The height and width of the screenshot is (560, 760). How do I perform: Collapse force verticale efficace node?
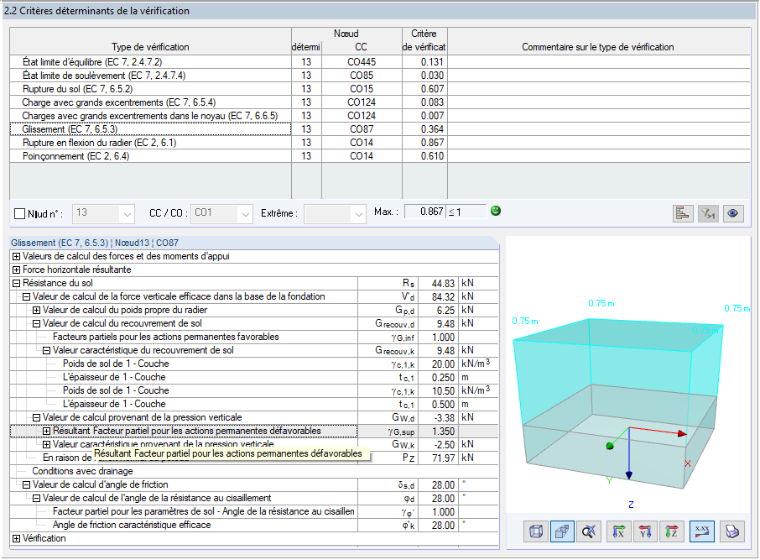pos(26,297)
